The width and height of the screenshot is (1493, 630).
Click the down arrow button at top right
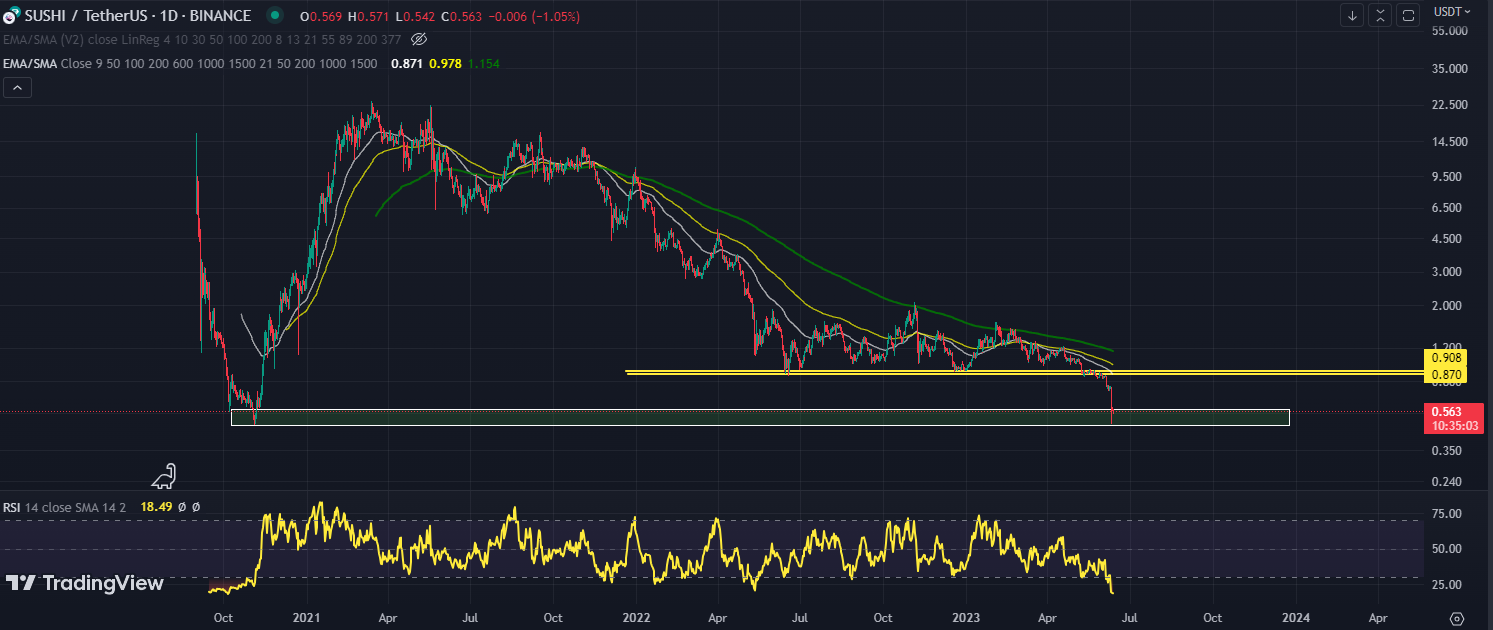pyautogui.click(x=1352, y=15)
